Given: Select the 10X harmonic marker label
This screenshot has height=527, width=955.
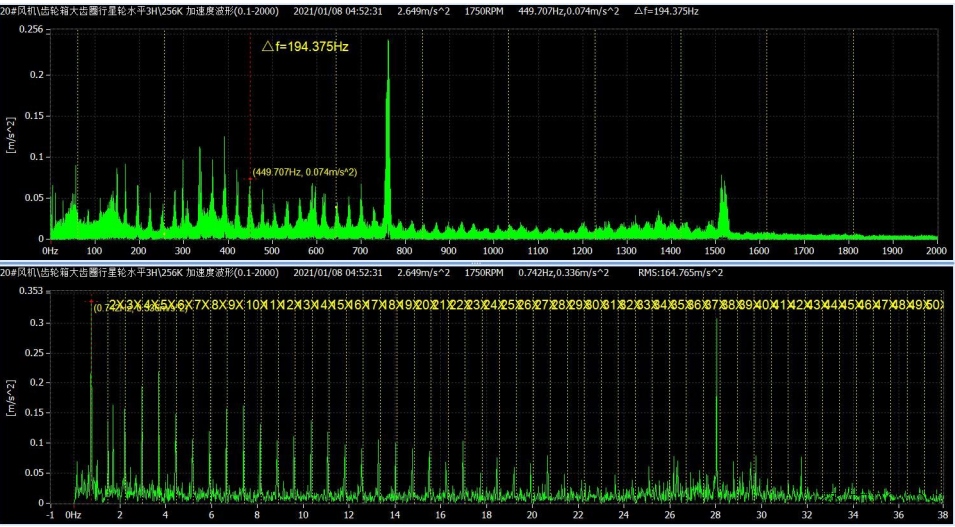Looking at the screenshot, I should tap(254, 304).
